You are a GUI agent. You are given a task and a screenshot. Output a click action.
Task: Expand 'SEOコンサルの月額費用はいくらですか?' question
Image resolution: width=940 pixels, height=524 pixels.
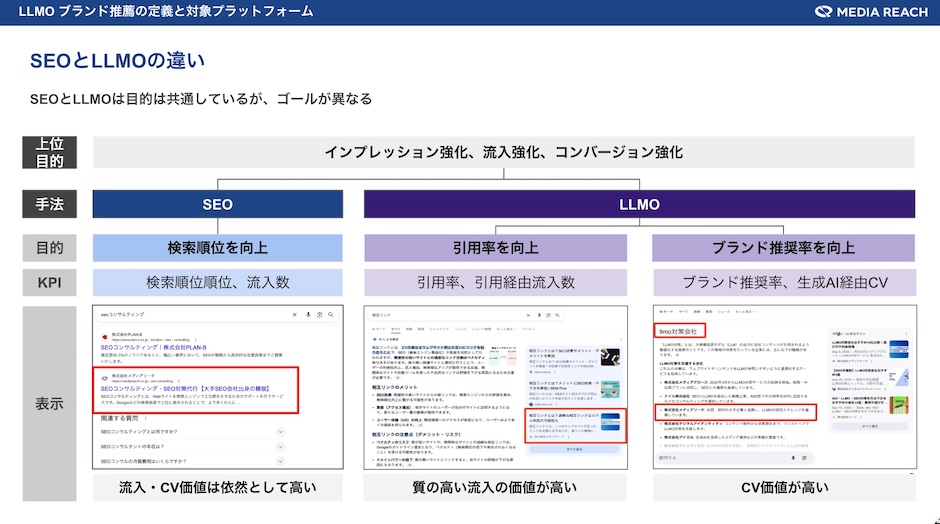280,461
